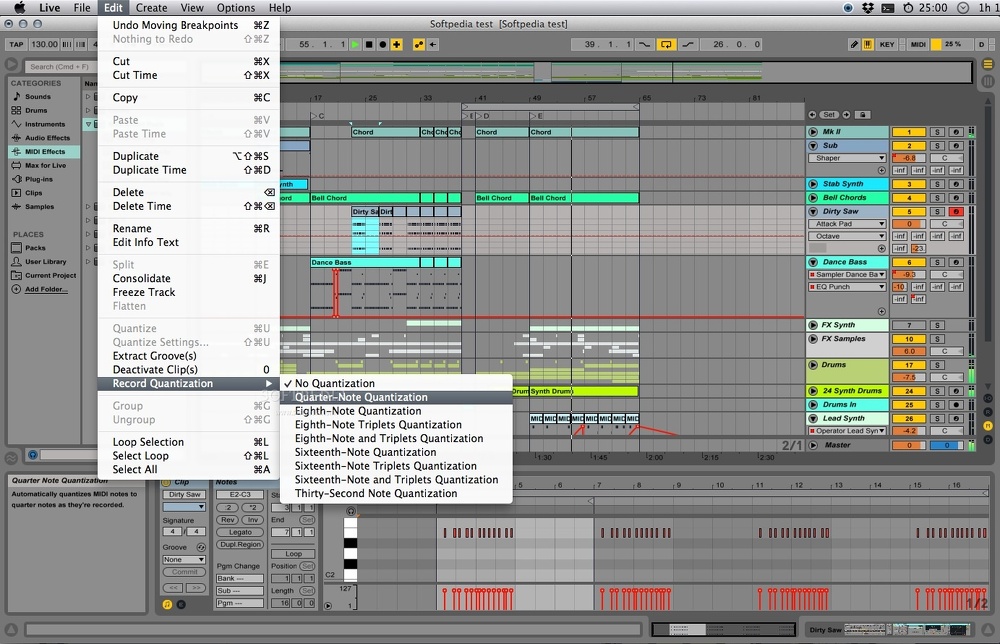Viewport: 1000px width, 644px height.
Task: Solo the Bell Chords track
Action: click(x=937, y=198)
